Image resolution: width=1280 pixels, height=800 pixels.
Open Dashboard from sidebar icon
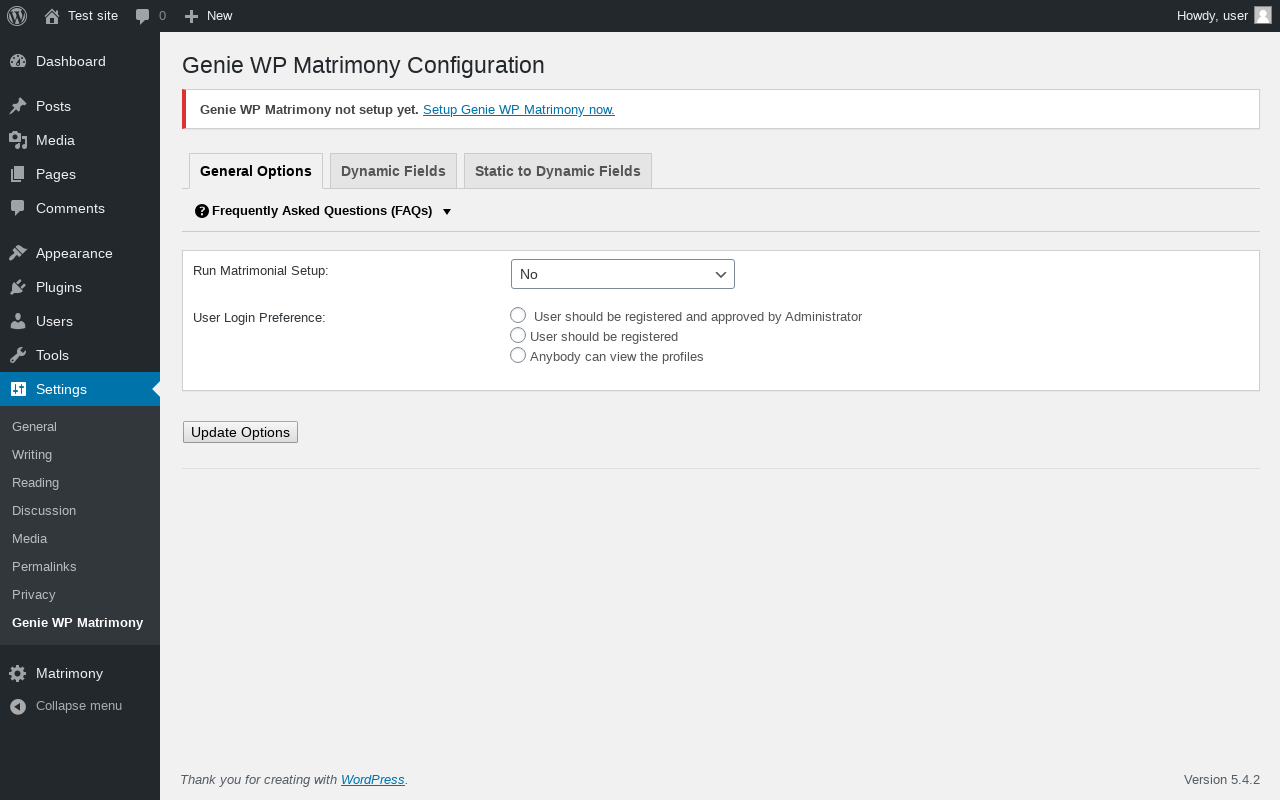(x=18, y=61)
